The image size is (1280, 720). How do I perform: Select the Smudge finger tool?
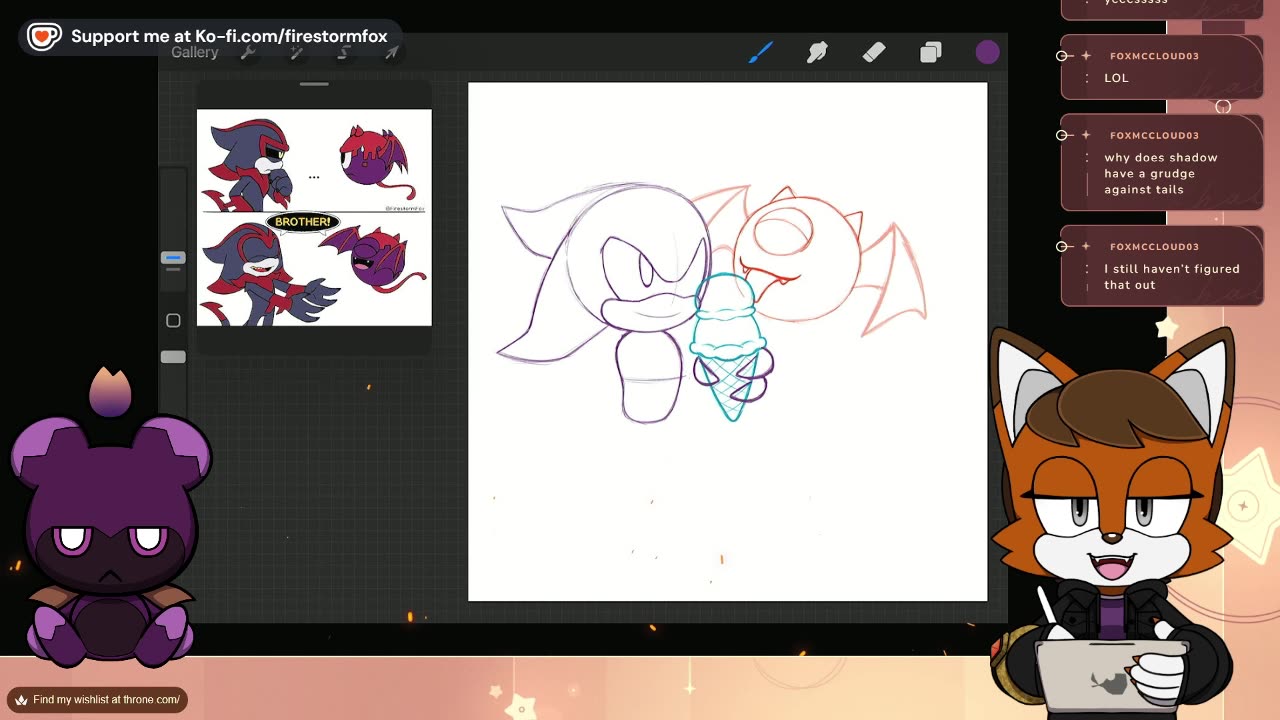click(x=817, y=52)
